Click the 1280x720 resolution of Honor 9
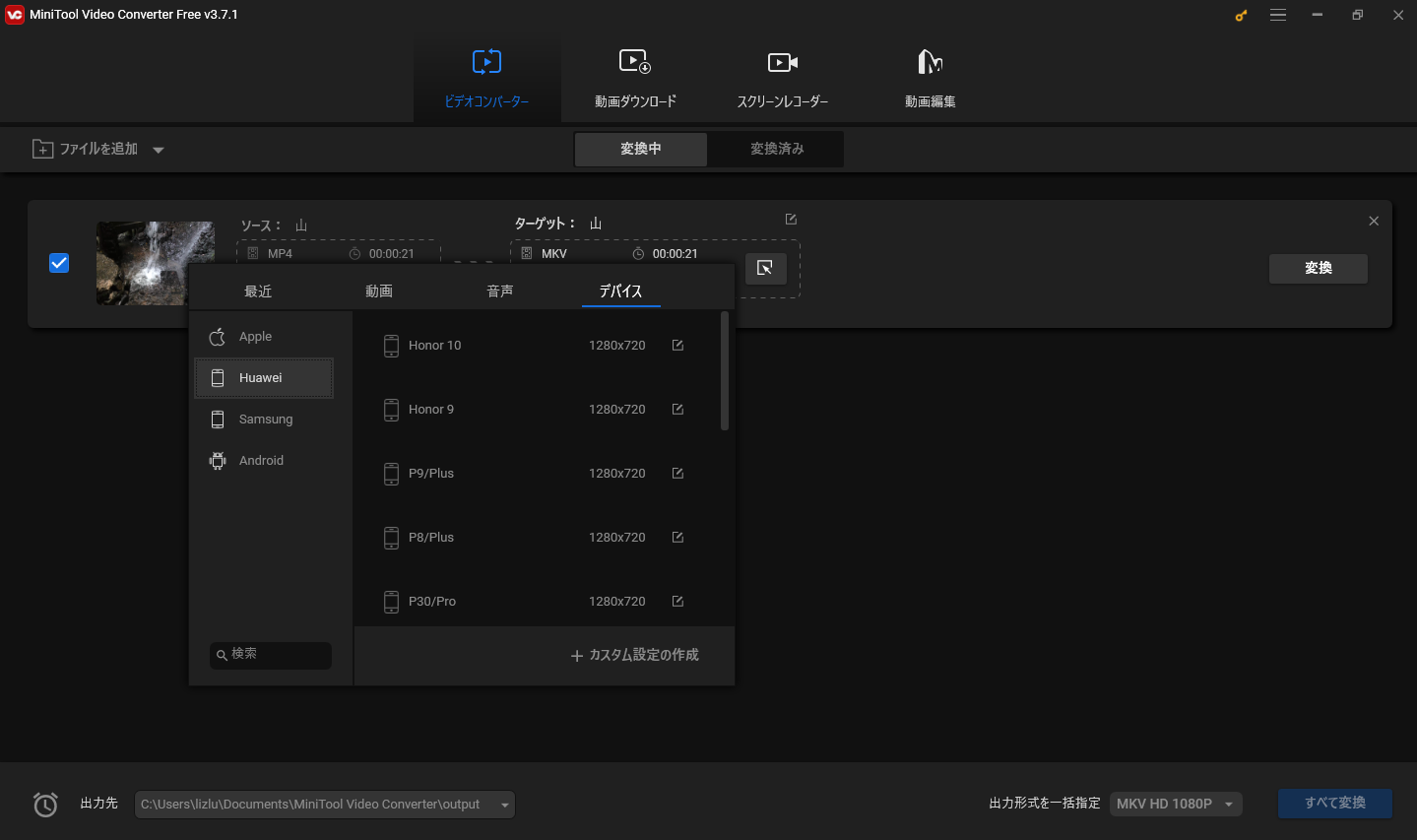Screen dimensions: 1417x840 (x=617, y=410)
